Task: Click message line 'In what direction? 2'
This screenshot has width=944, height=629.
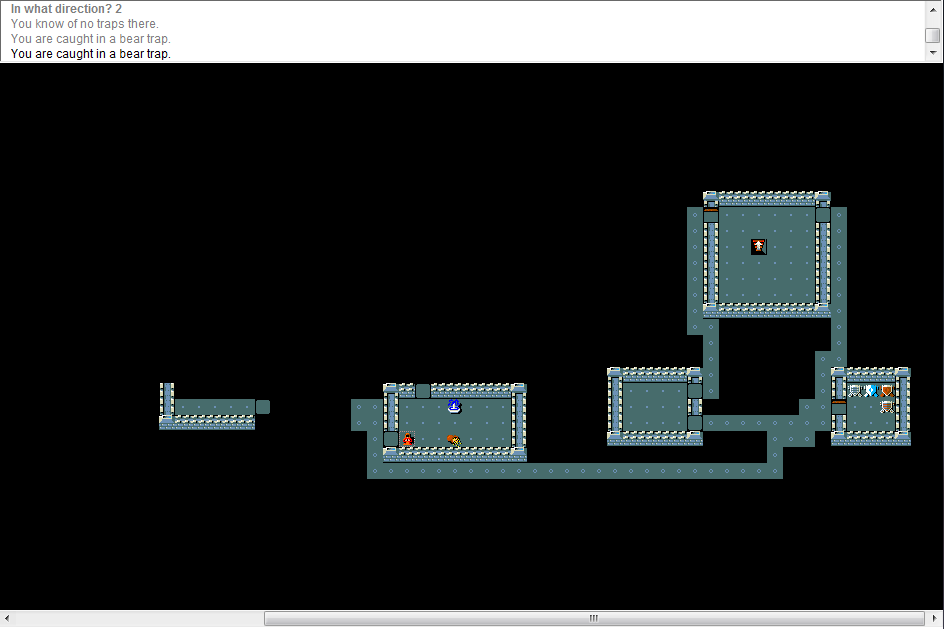Action: [66, 9]
